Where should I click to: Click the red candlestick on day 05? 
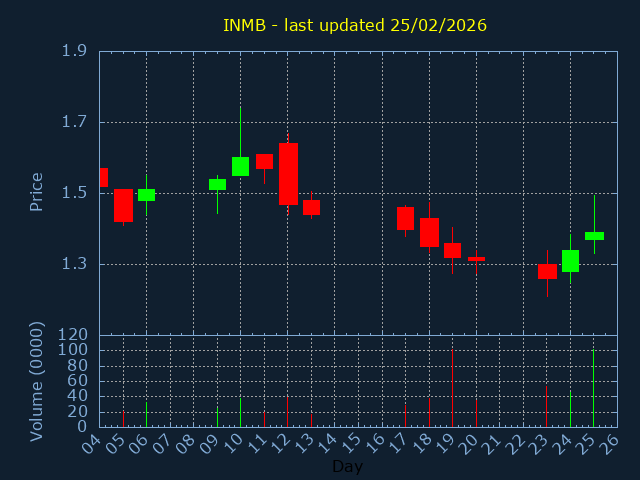click(123, 205)
